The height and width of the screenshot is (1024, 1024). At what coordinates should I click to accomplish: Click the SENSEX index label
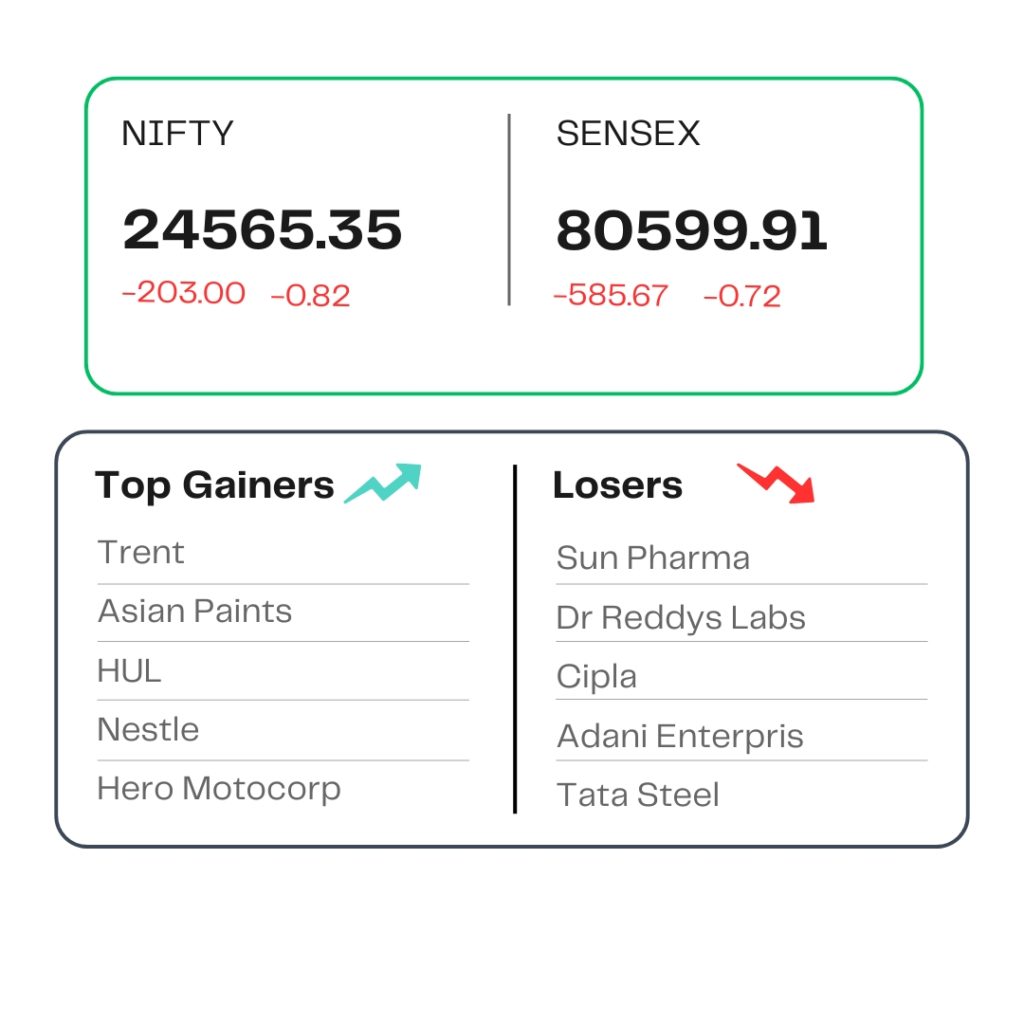(628, 133)
